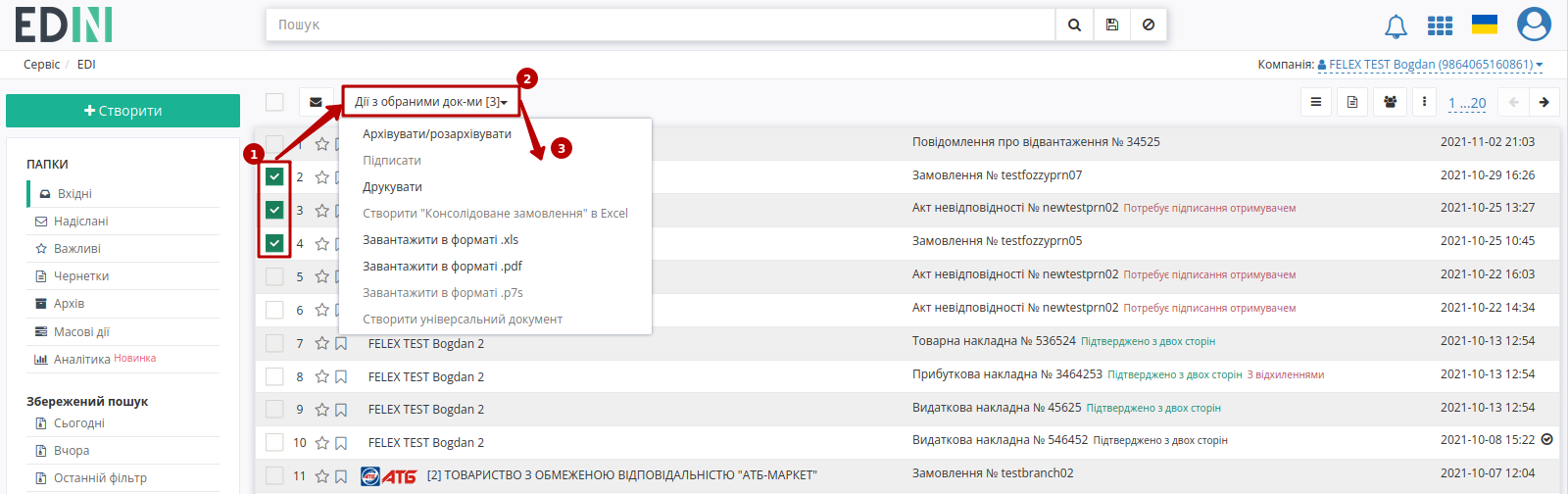The image size is (1568, 494).
Task: Save the search with the floppy disk icon
Action: pyautogui.click(x=1111, y=25)
